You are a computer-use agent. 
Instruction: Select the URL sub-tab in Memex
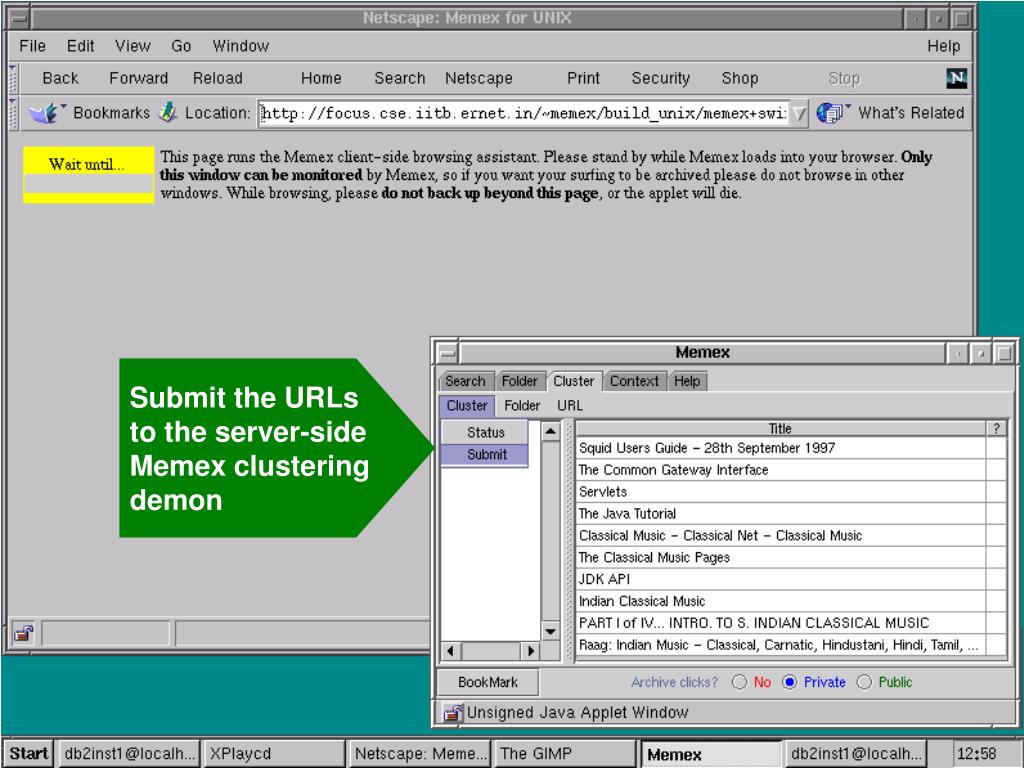click(x=569, y=406)
